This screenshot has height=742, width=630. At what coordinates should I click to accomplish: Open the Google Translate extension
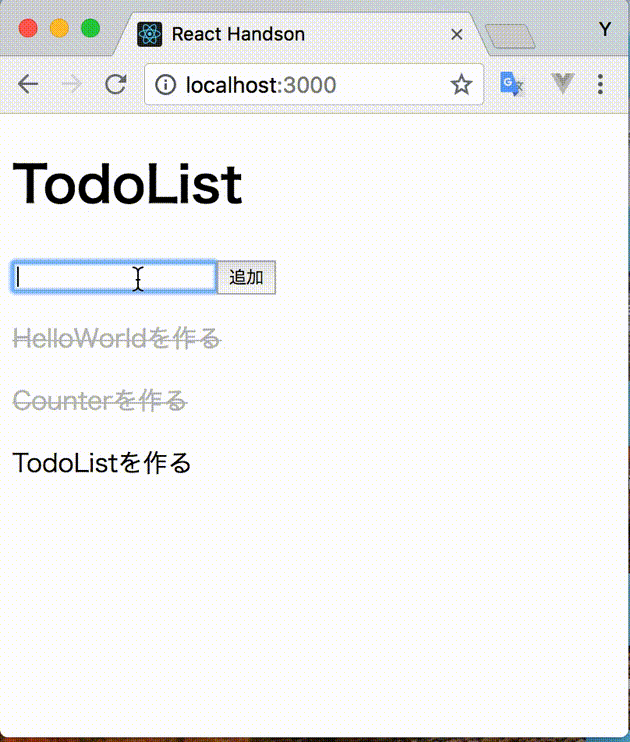[x=512, y=84]
